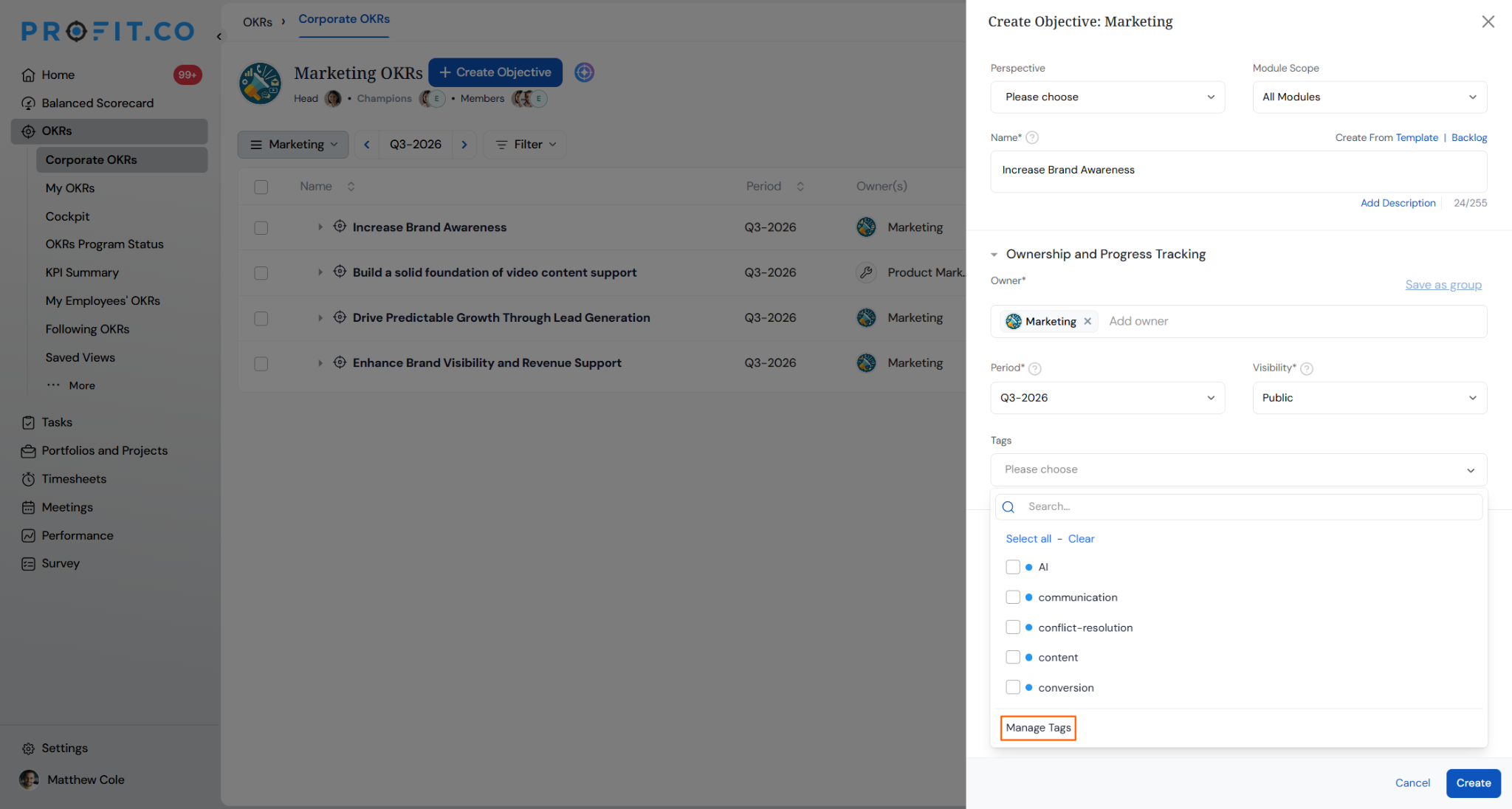Collapse the Tags Please choose dropdown
Image resolution: width=1512 pixels, height=809 pixels.
coord(1238,469)
